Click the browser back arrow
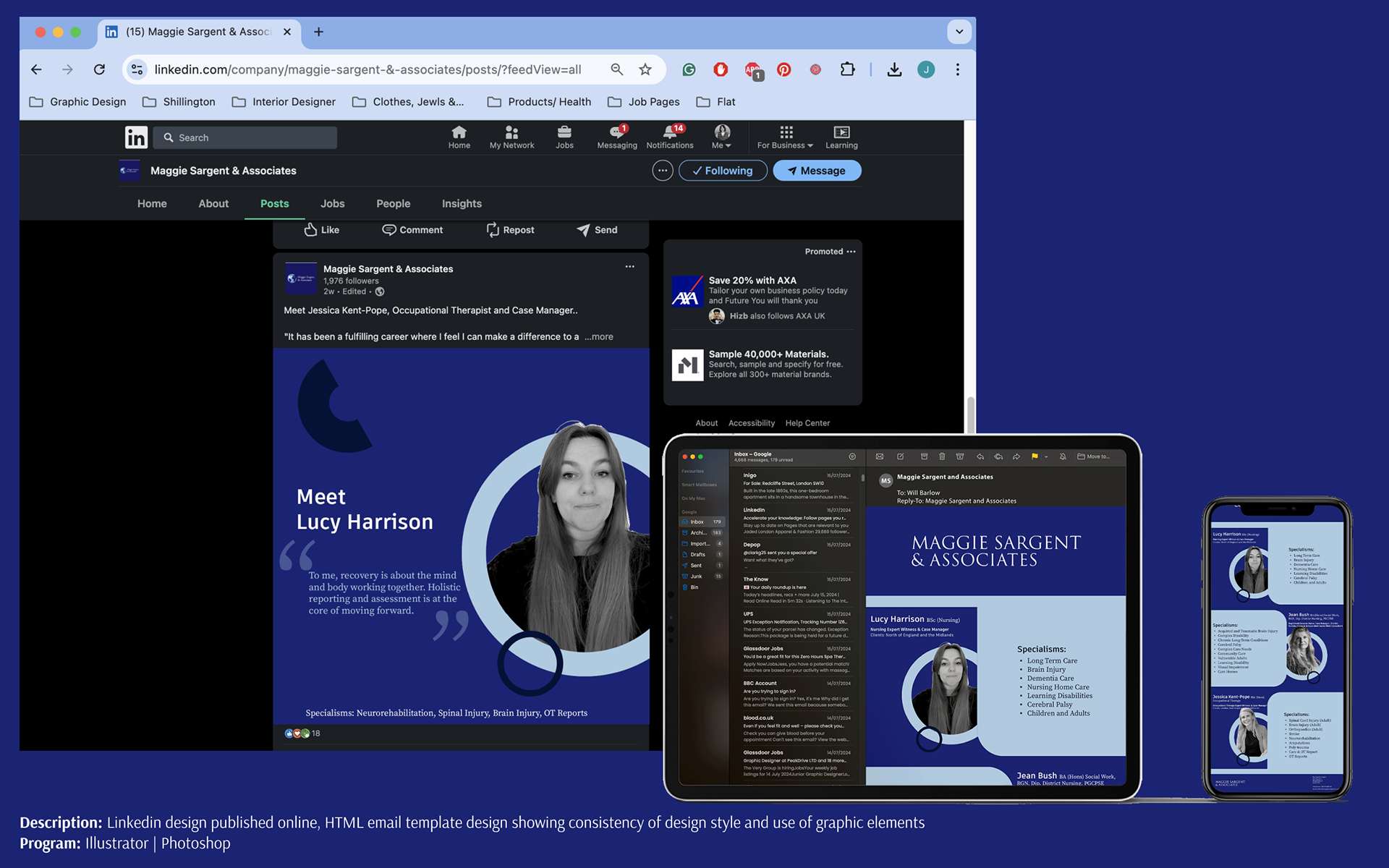This screenshot has width=1389, height=868. coord(36,69)
